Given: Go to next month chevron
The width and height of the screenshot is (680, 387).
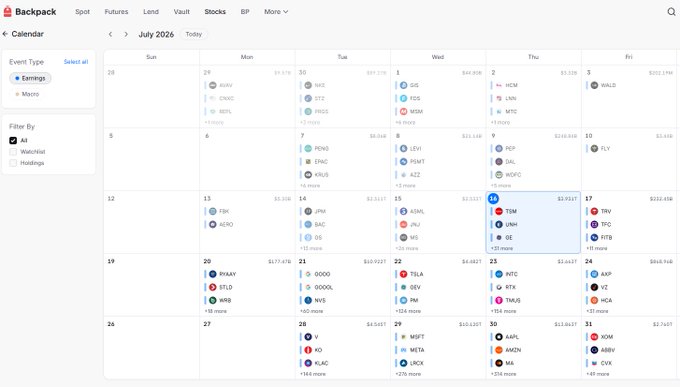Looking at the screenshot, I should coord(126,34).
